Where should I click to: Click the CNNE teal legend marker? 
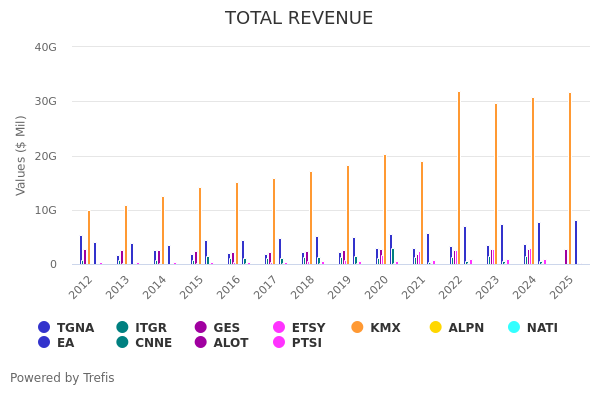[x=122, y=343]
